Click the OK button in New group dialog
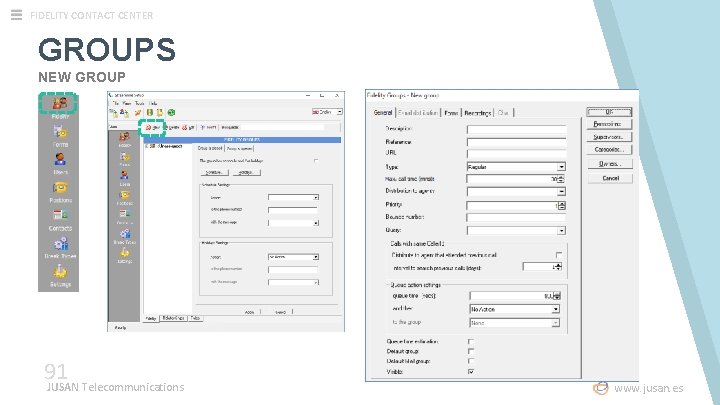 609,112
